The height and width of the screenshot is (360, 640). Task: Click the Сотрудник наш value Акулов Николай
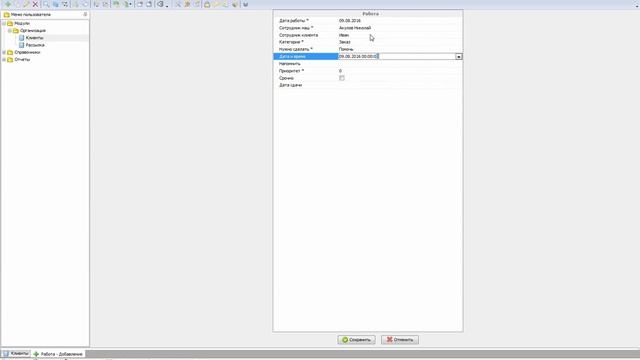[x=355, y=28]
